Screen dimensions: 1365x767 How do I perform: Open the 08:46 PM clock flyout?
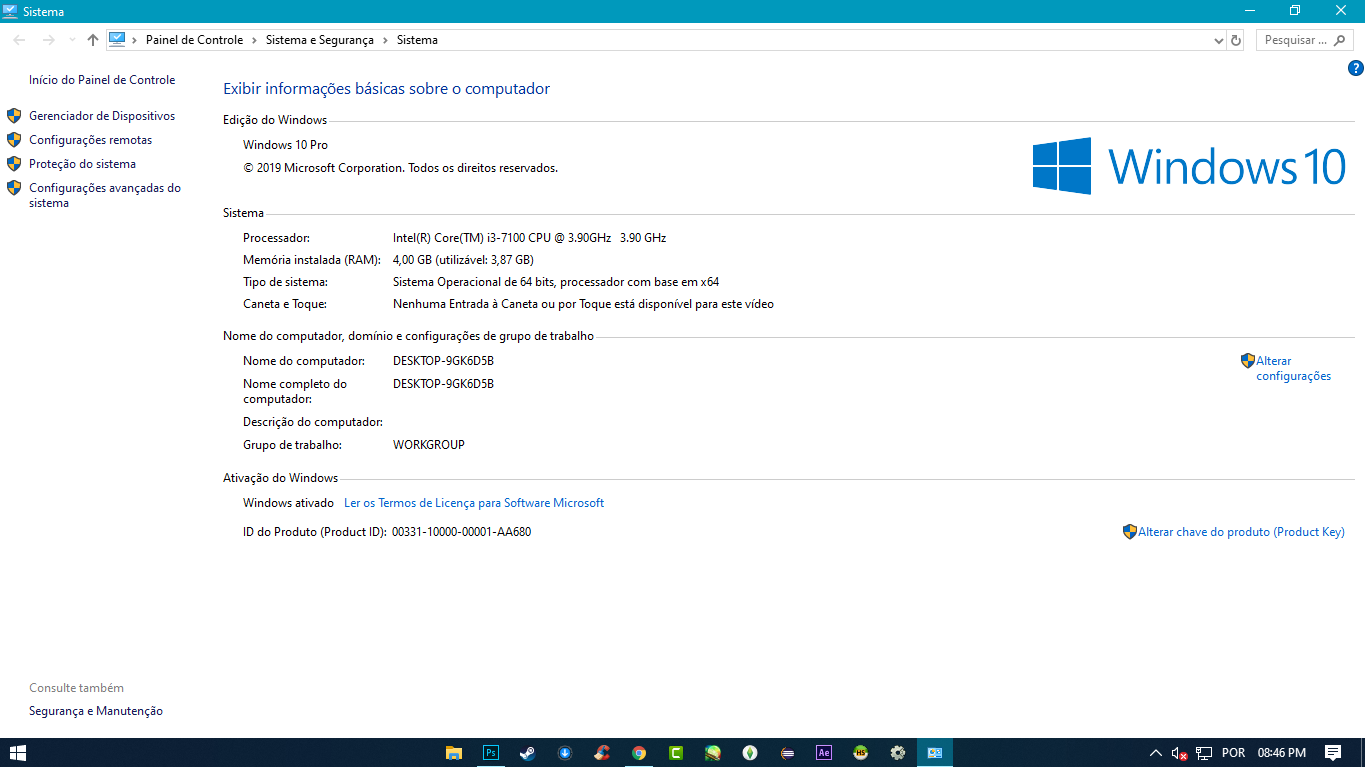point(1282,753)
